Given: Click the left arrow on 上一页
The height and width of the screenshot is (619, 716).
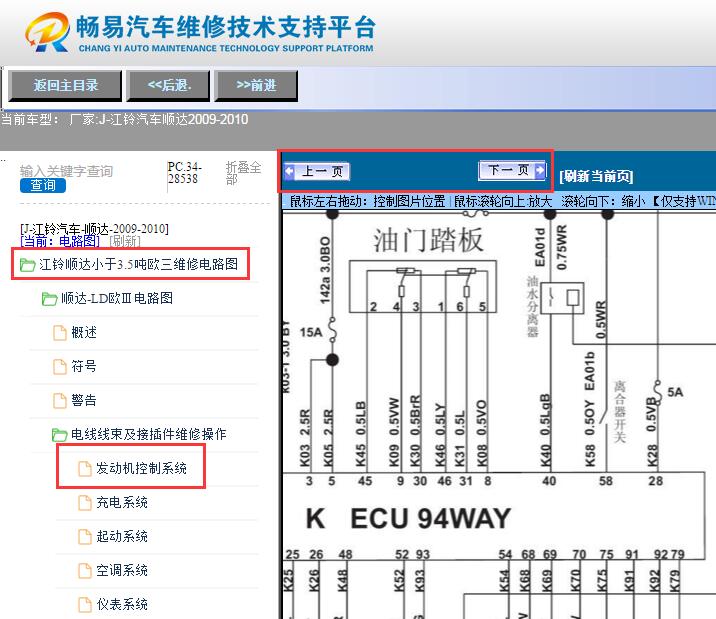Looking at the screenshot, I should (x=289, y=172).
